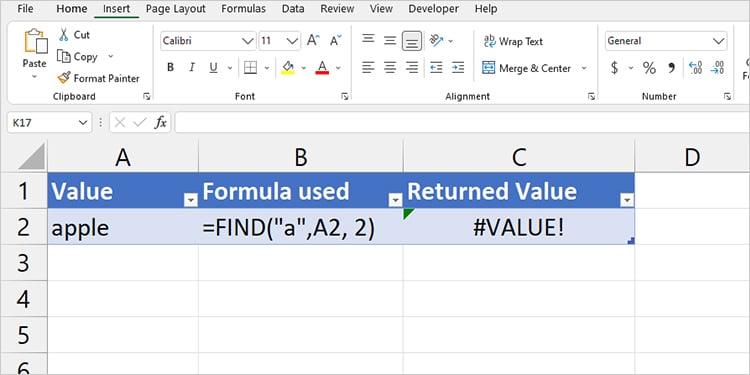
Task: Increase font size with the larger A icon
Action: (x=313, y=40)
